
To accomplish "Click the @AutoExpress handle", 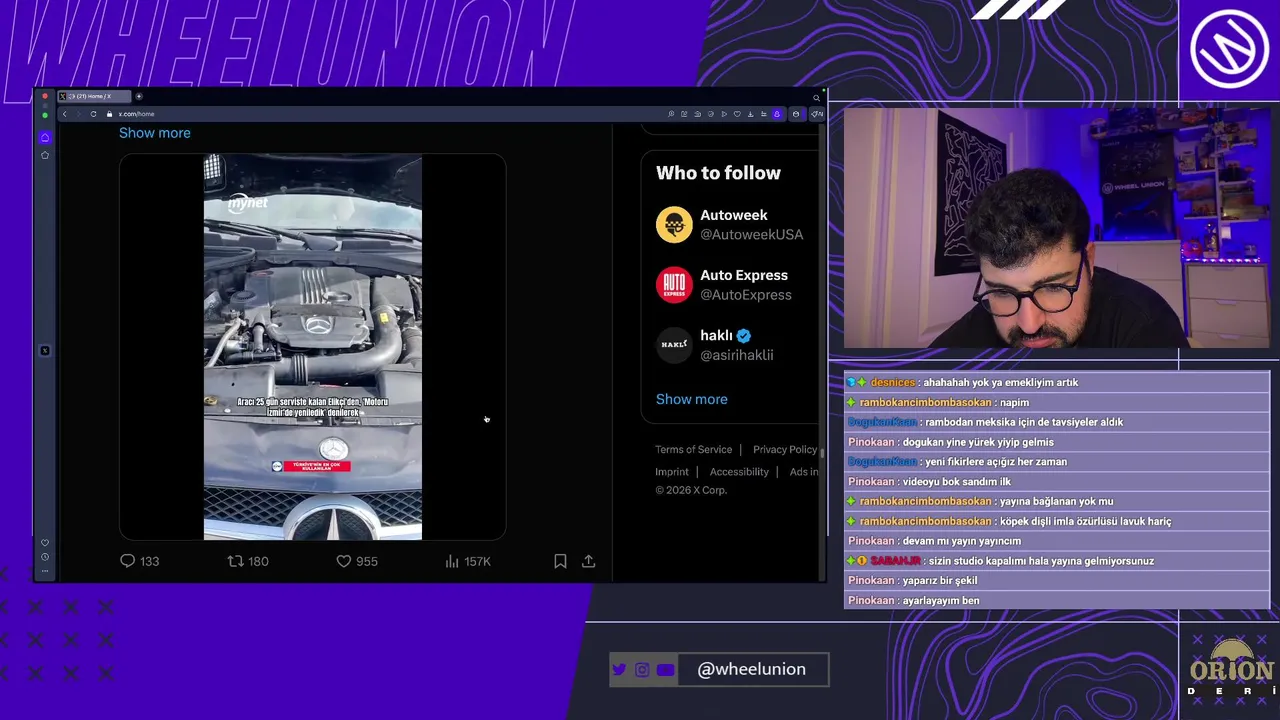I will [746, 295].
